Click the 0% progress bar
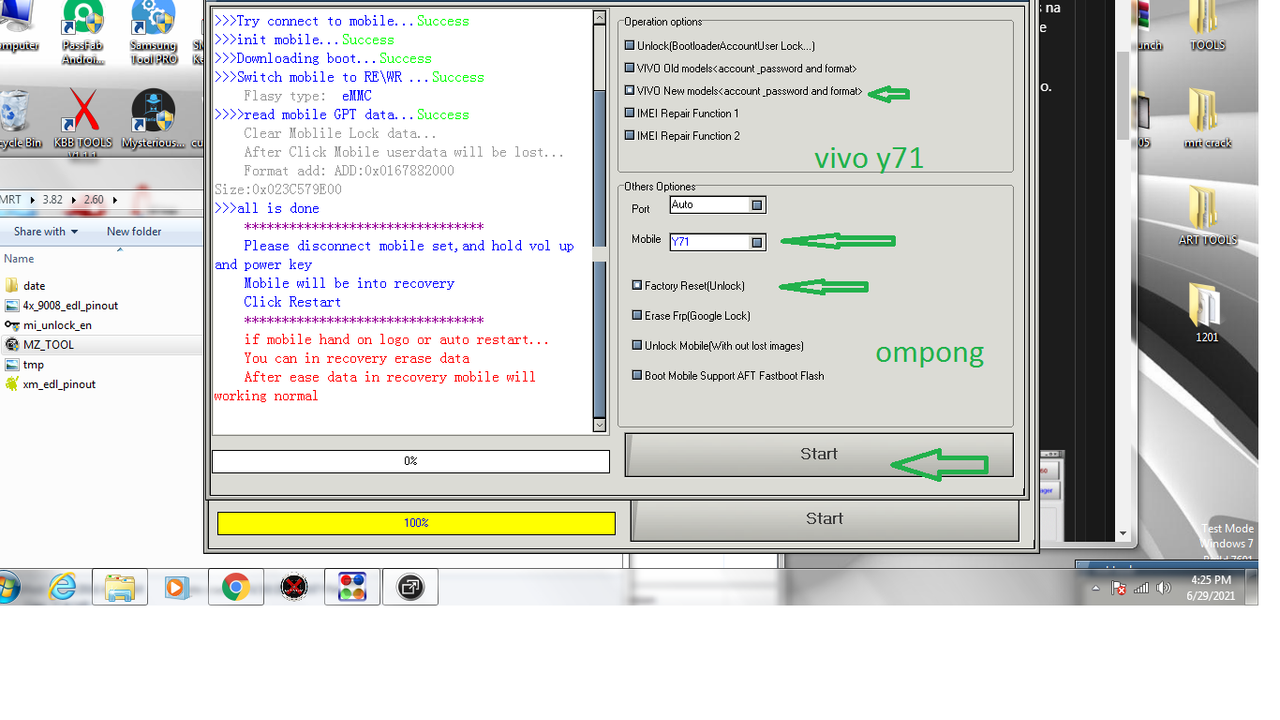Image resolution: width=1280 pixels, height=720 pixels. pyautogui.click(x=411, y=461)
